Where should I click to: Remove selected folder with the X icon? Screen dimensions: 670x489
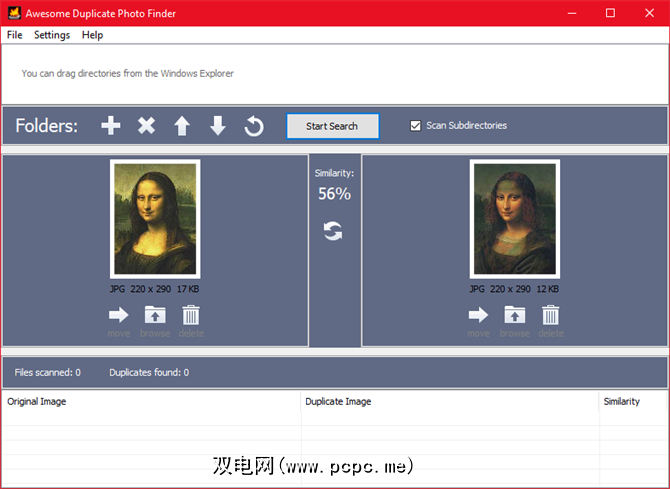146,126
